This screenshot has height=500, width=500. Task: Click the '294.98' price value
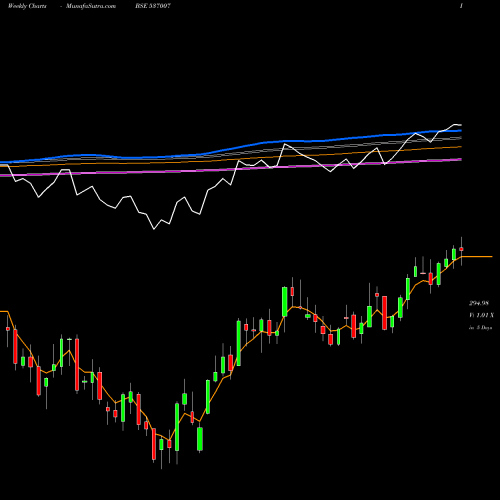click(x=479, y=303)
